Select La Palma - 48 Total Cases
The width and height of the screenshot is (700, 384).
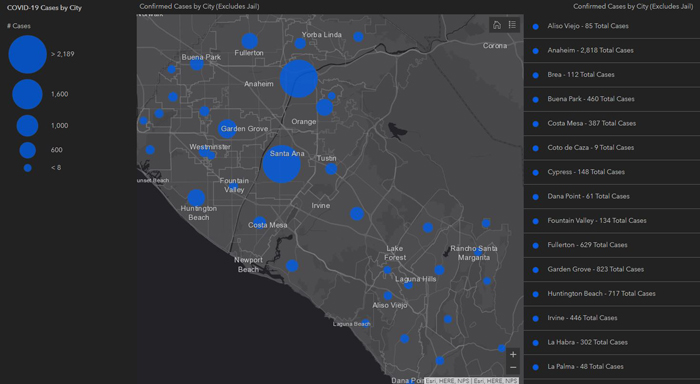click(x=612, y=367)
